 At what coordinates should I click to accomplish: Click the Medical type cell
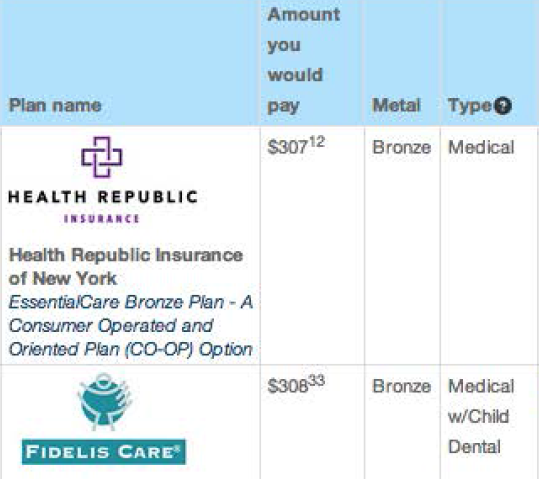point(481,148)
